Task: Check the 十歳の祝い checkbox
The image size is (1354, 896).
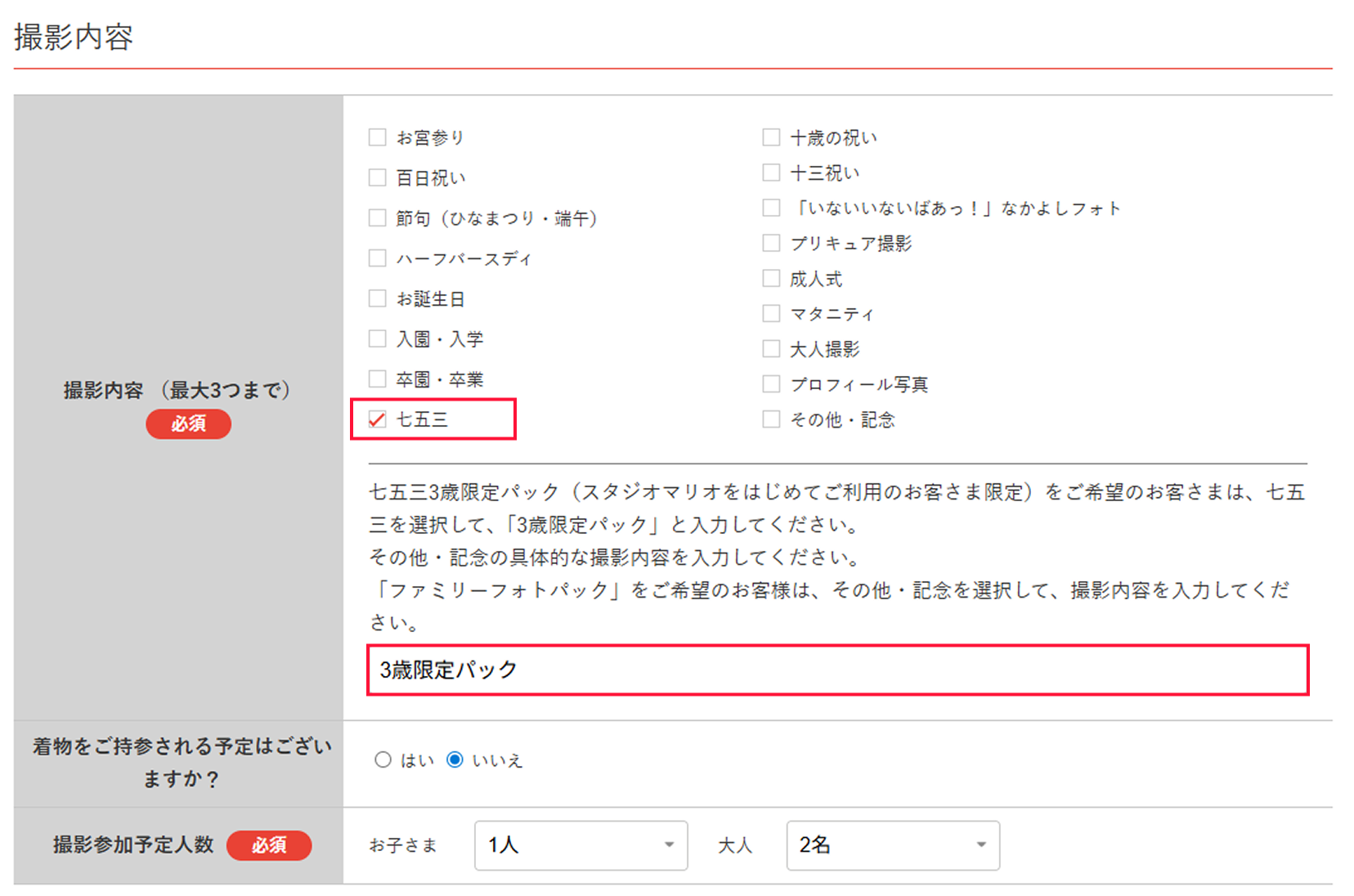Action: (770, 137)
